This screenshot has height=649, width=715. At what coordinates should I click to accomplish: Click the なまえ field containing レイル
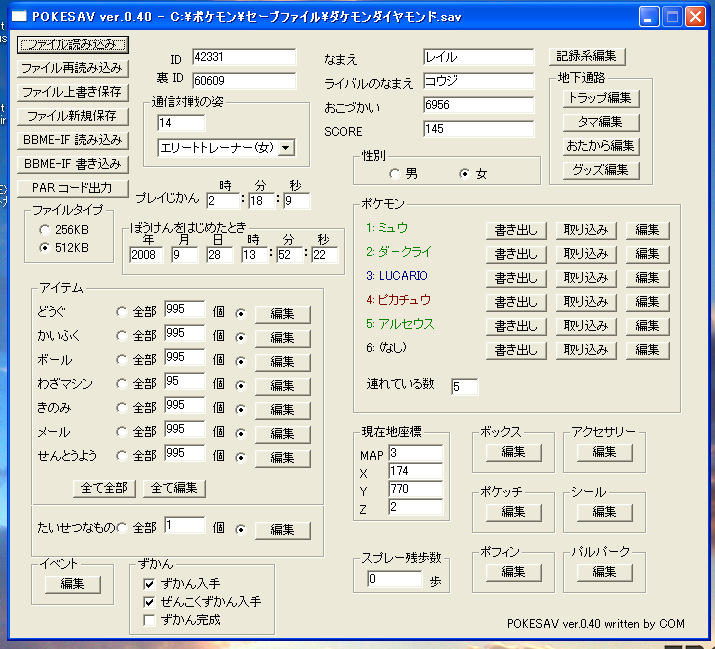tap(478, 57)
